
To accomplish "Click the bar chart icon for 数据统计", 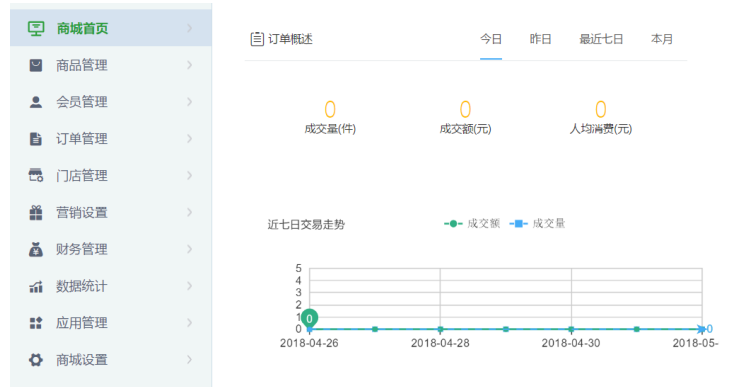I will click(x=36, y=286).
